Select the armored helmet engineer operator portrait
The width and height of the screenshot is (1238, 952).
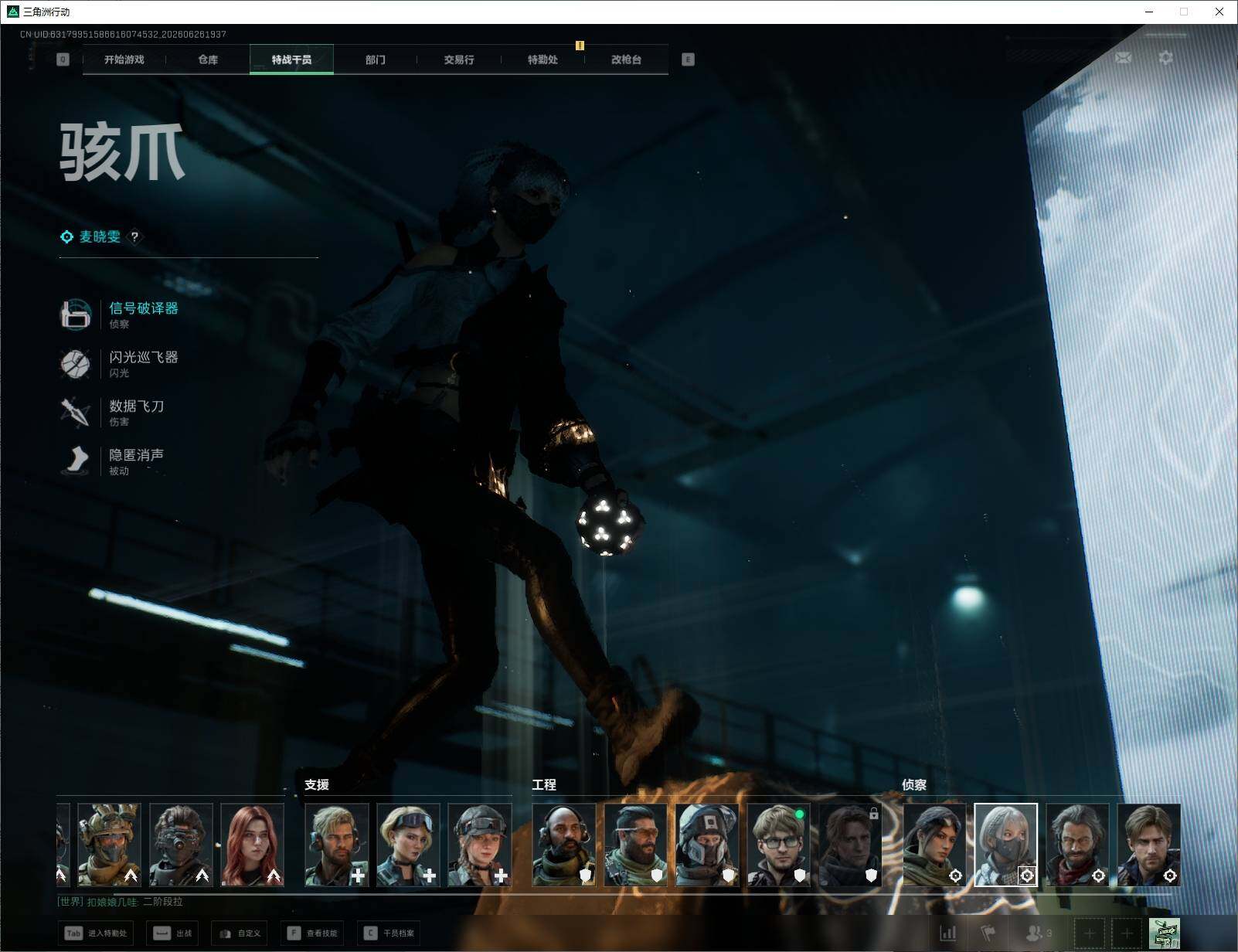click(x=707, y=845)
